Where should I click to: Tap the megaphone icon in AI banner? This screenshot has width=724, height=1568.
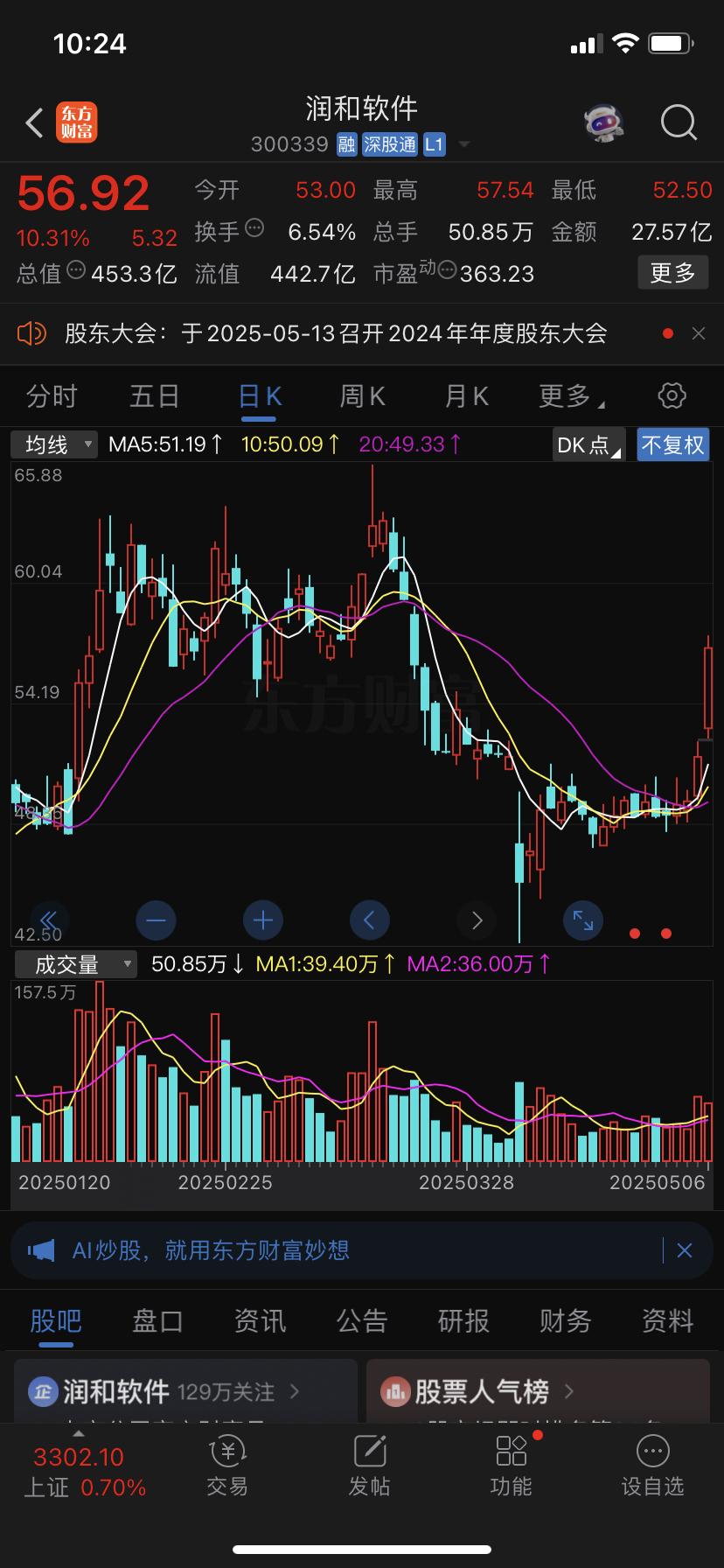point(41,1250)
